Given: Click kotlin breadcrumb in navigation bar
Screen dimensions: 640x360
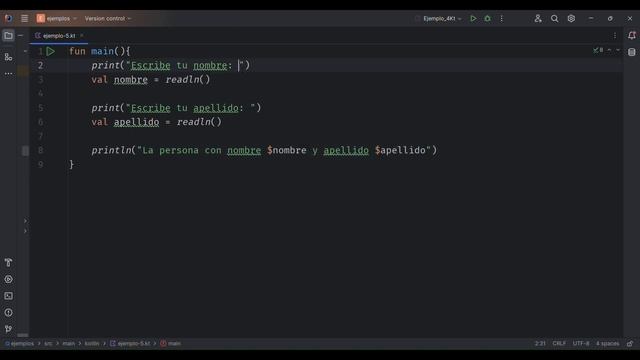Looking at the screenshot, I should tap(92, 344).
